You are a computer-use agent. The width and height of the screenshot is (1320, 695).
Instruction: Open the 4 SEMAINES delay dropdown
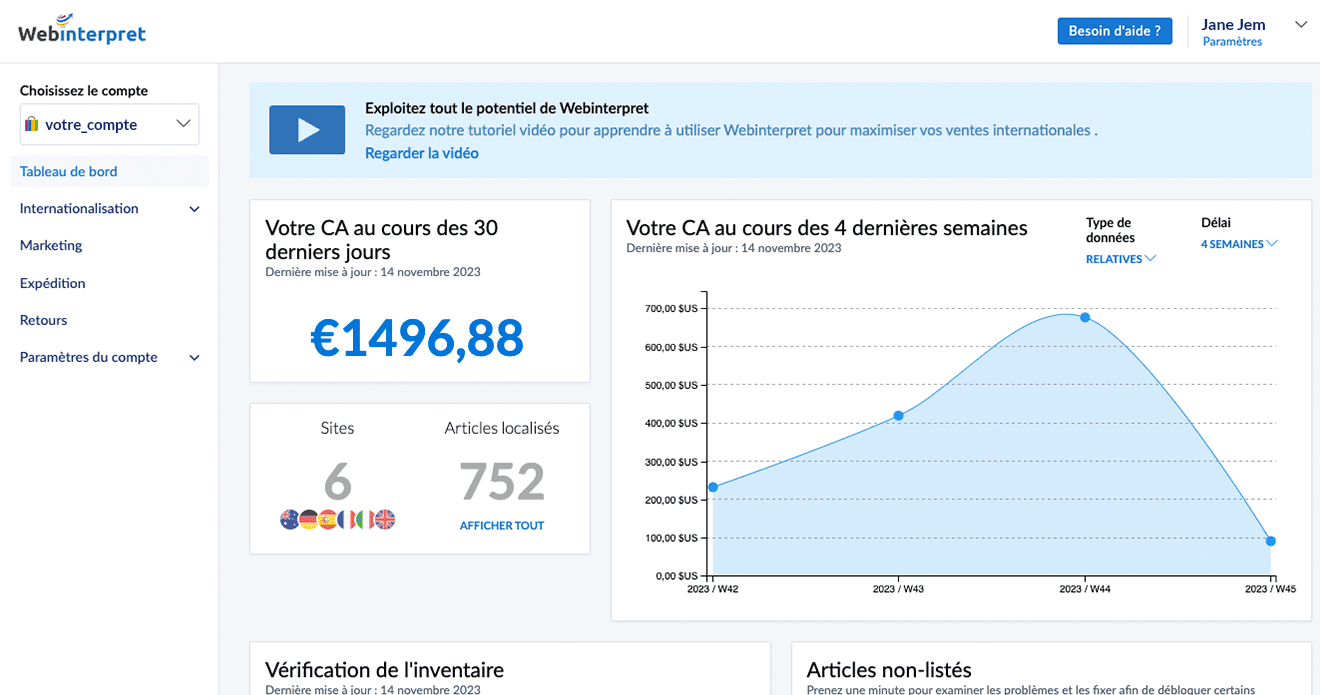click(1239, 244)
